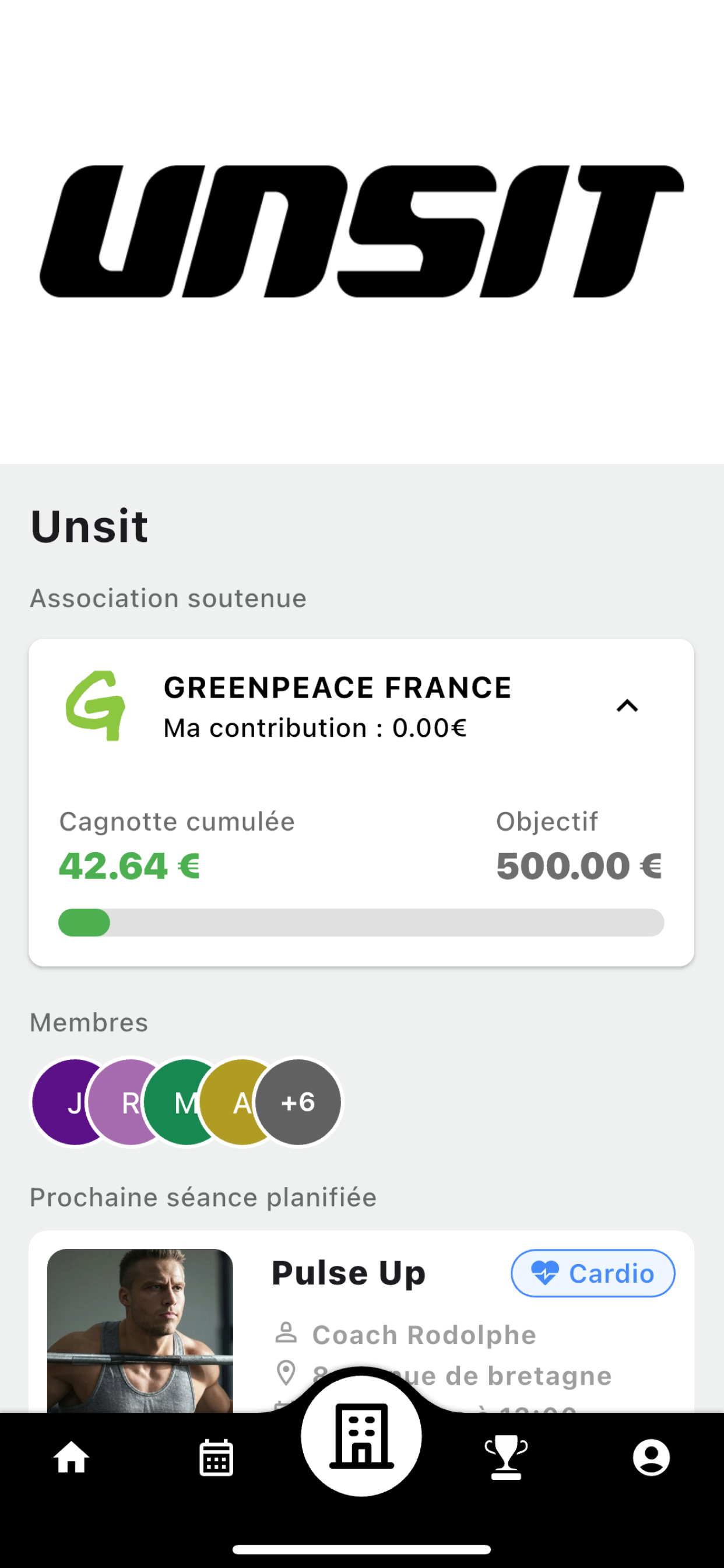Collapse the Greenpeace France card chevron

627,706
